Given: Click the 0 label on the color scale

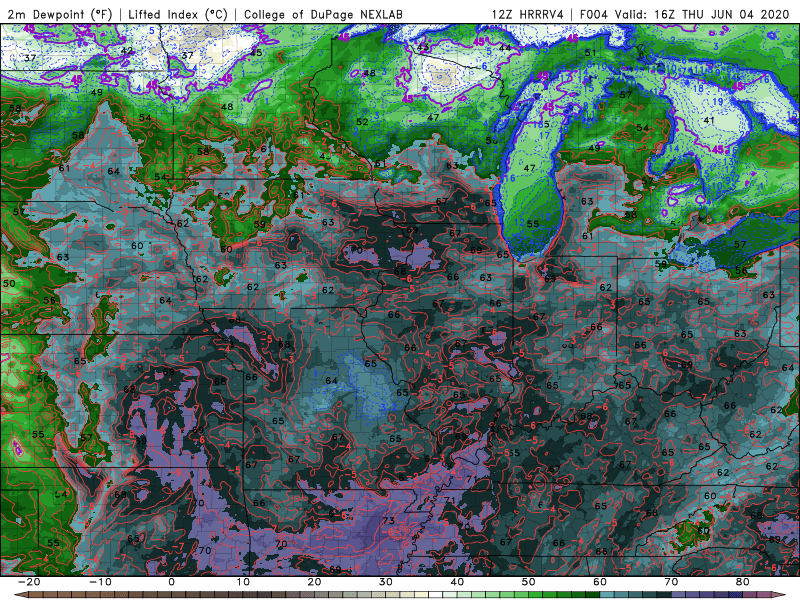Looking at the screenshot, I should (171, 582).
